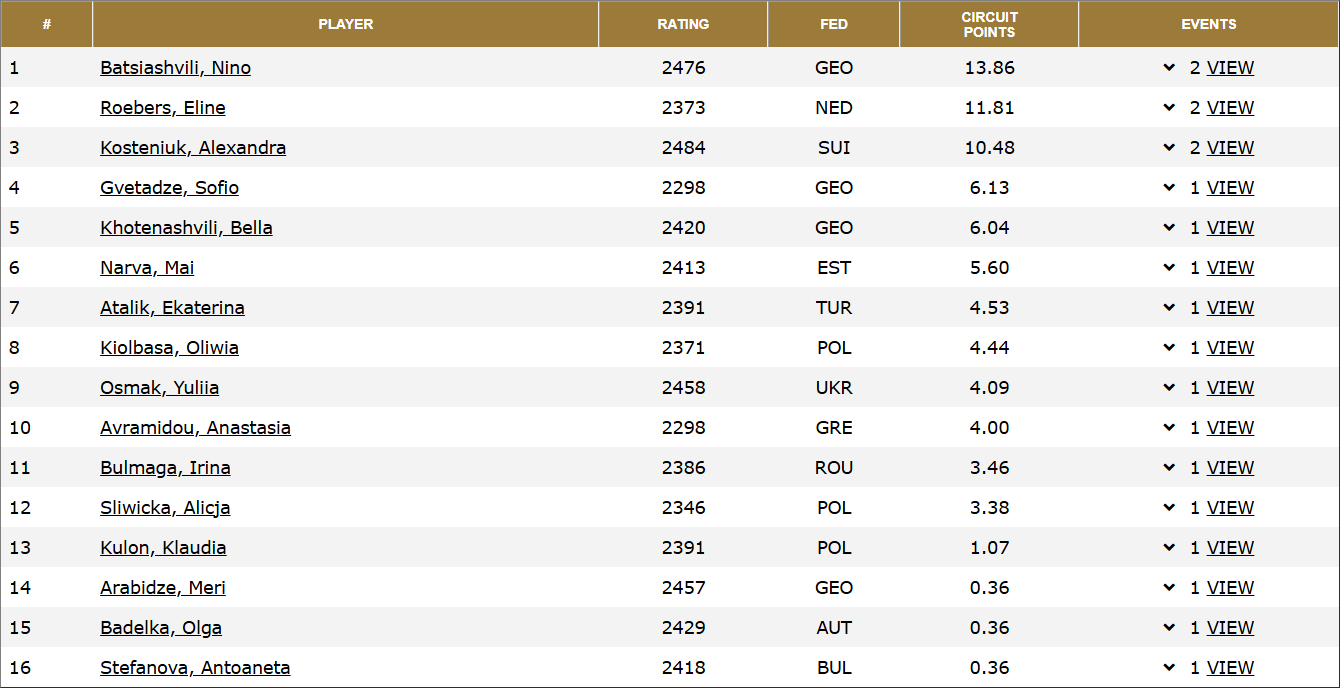Expand events chevron for Narva, Mai
This screenshot has width=1340, height=688.
[x=1168, y=267]
